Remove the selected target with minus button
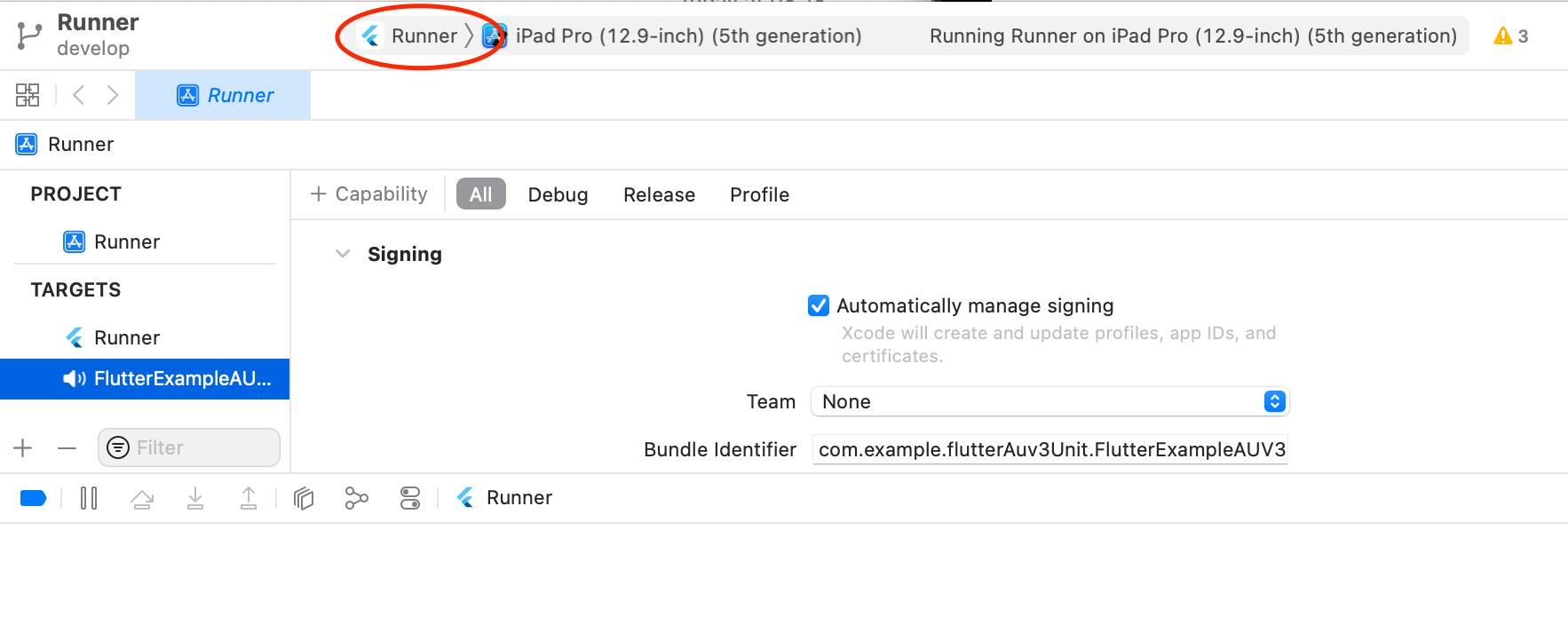 pyautogui.click(x=67, y=448)
